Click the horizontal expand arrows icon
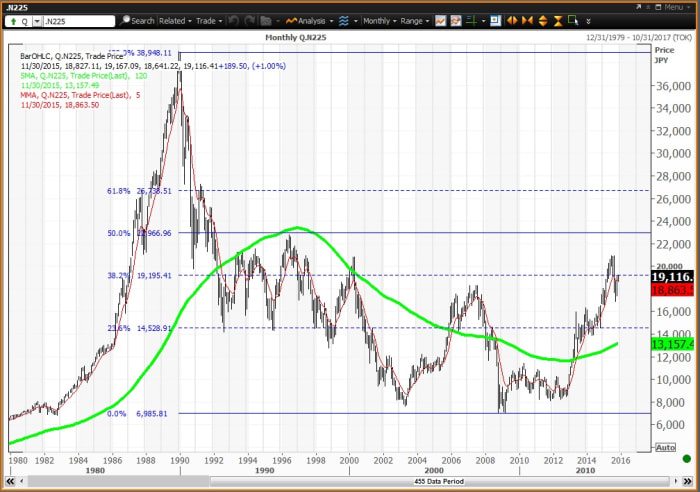700x492 pixels. (511, 20)
